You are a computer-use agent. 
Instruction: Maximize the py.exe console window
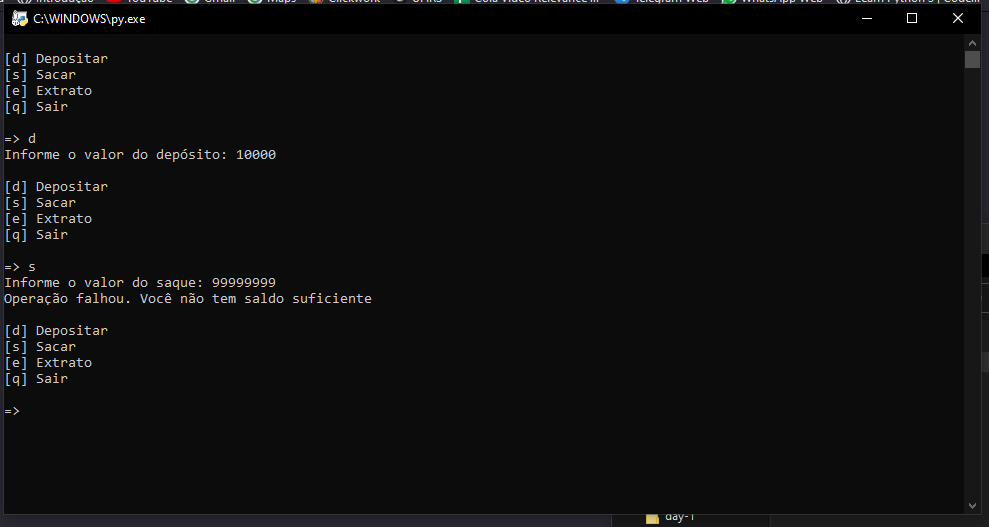coord(911,18)
